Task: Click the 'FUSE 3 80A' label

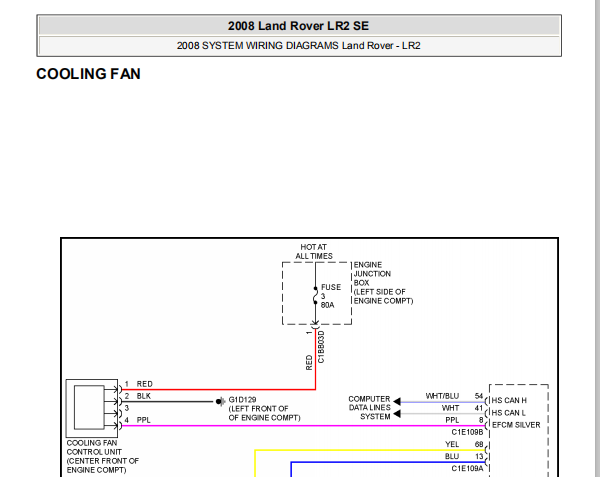Action: tap(331, 296)
